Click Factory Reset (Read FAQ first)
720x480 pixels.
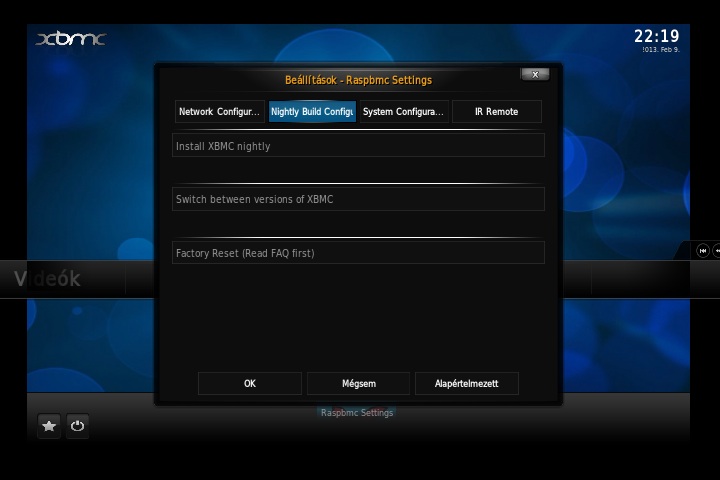[358, 253]
